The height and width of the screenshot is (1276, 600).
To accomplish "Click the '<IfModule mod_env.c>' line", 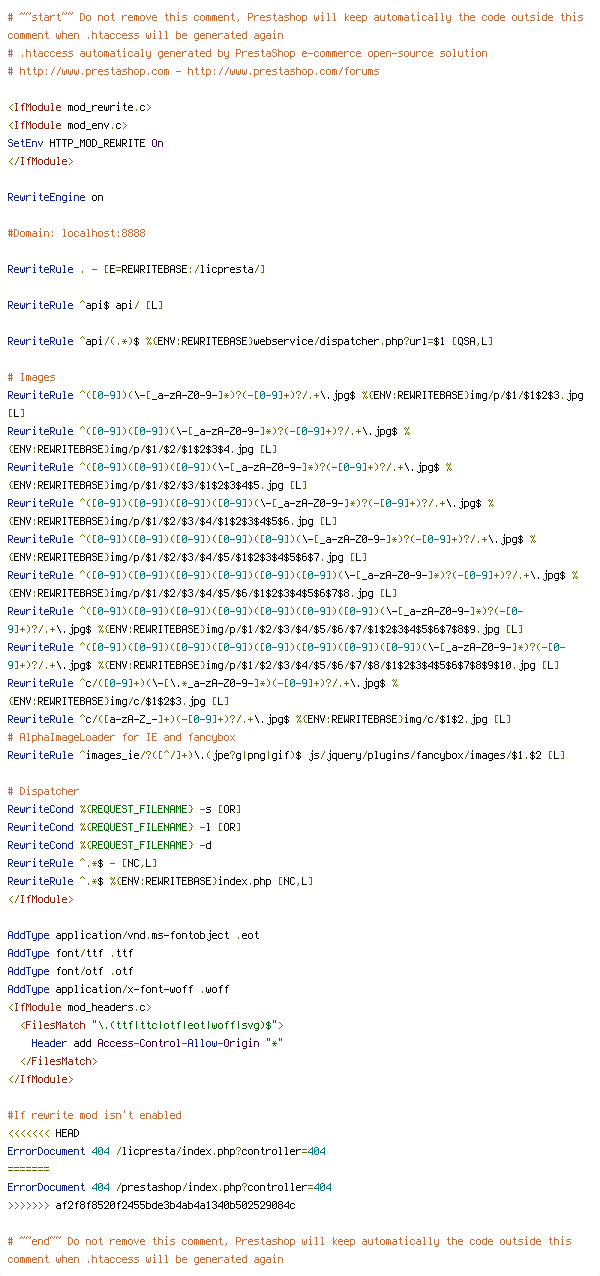I will coord(68,125).
